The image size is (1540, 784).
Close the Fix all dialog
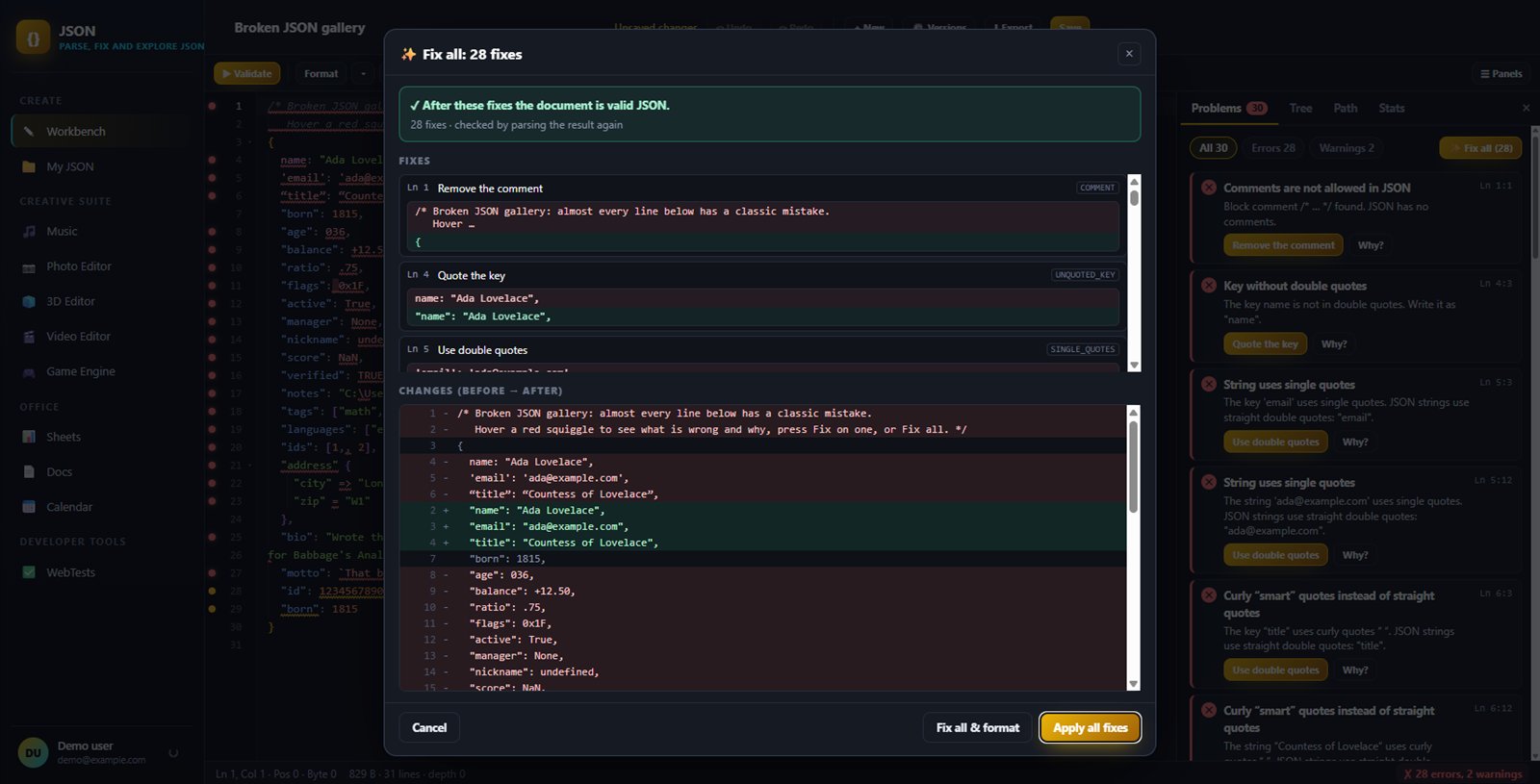coord(1129,54)
